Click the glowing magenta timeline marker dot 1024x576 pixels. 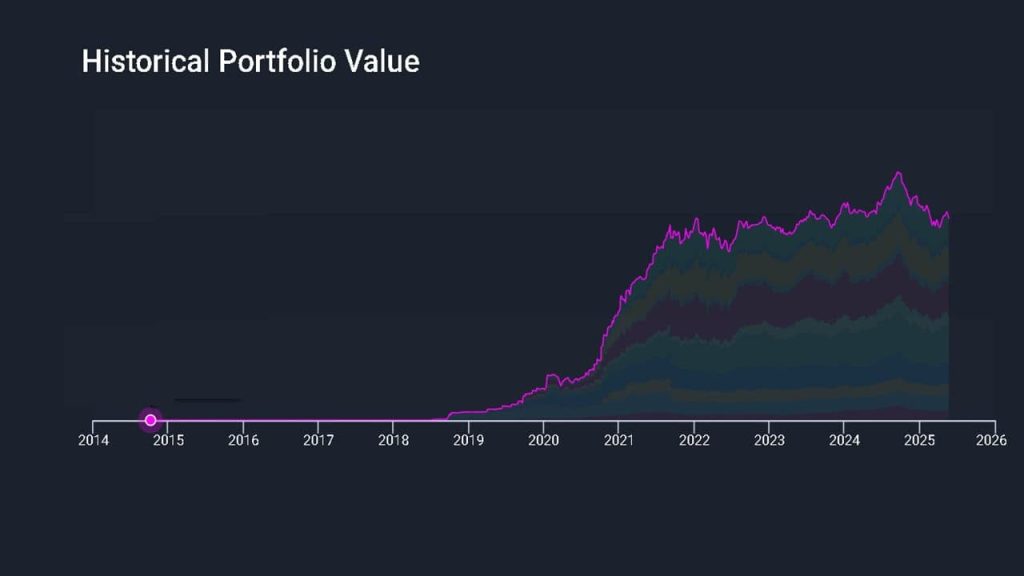[x=150, y=420]
